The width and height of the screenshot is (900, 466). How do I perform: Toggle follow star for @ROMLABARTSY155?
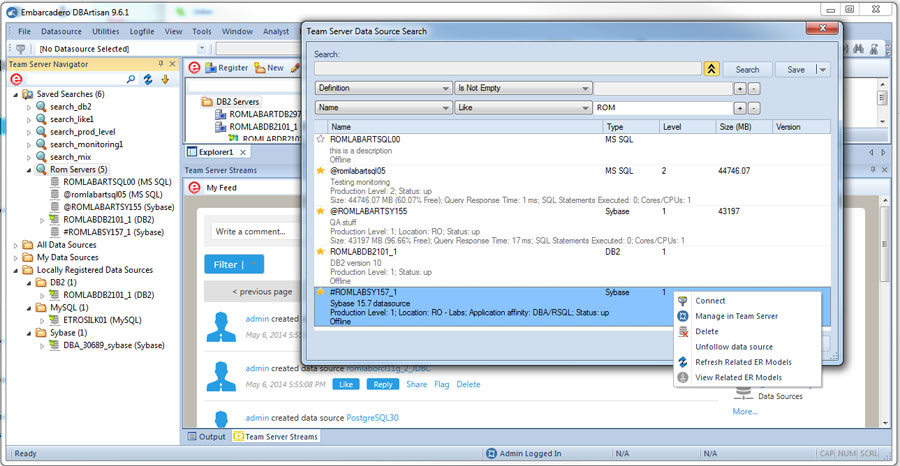[321, 211]
